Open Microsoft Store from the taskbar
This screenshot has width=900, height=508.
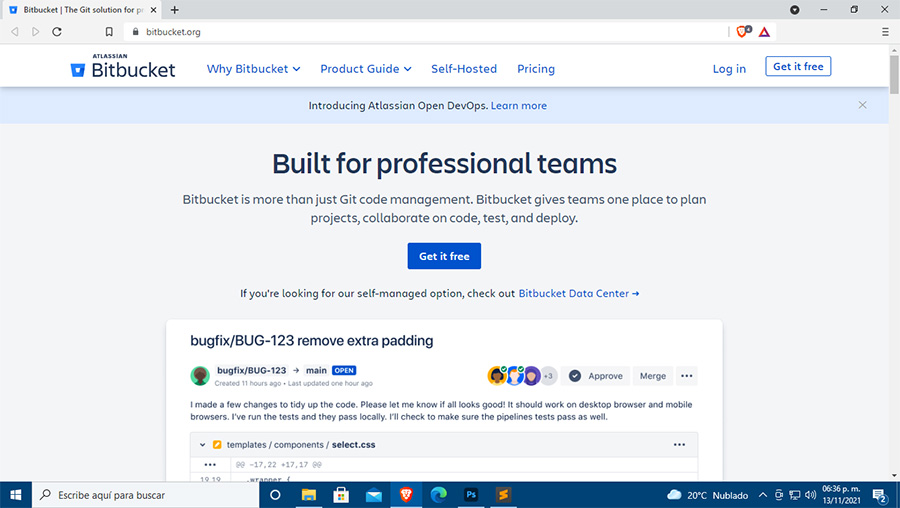341,495
